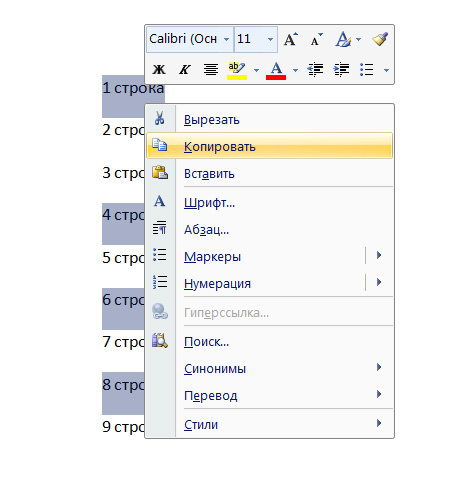Open the Calibri font name dropdown
Screen dimensions: 460x478
[226, 39]
